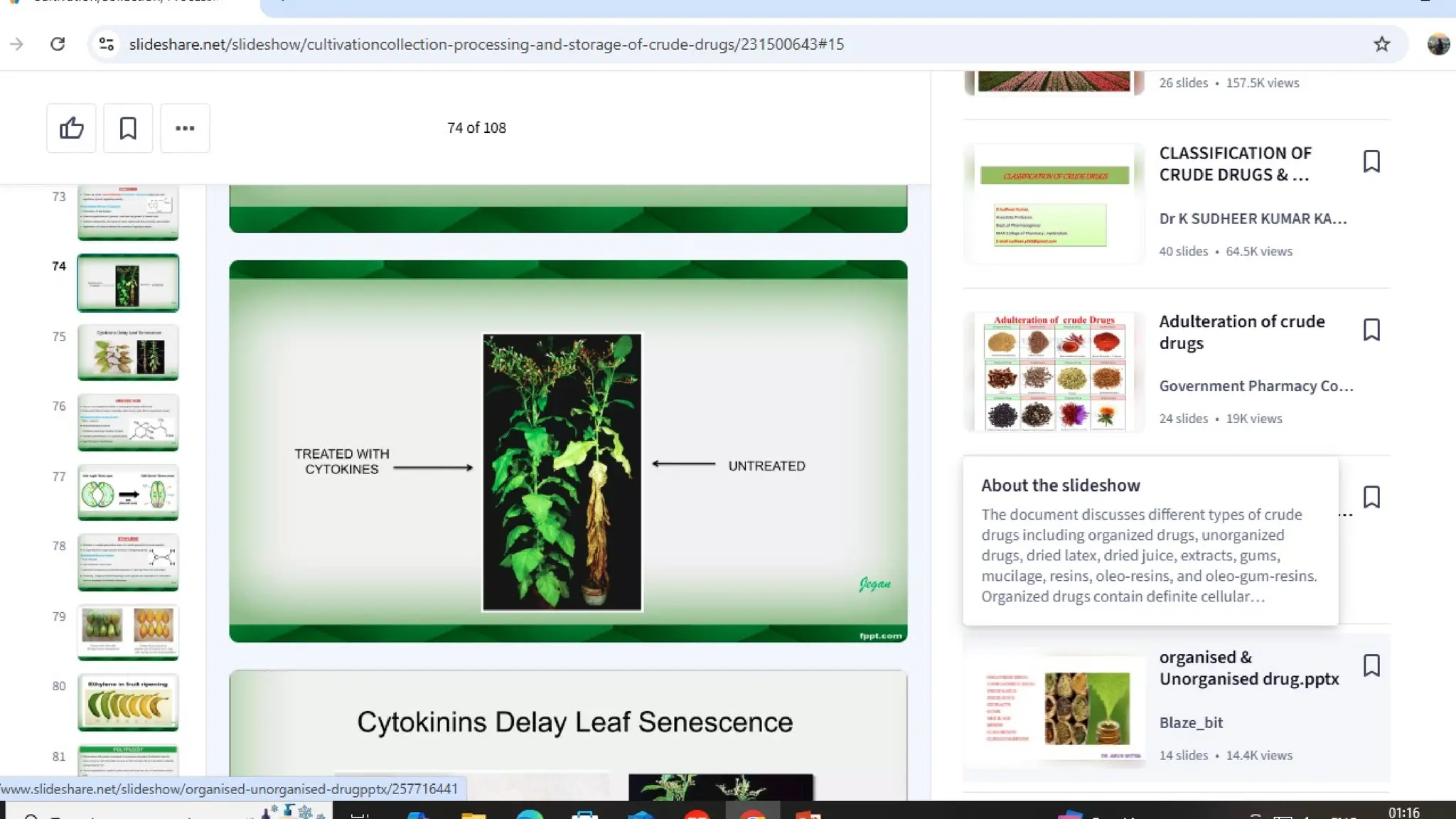1456x819 pixels.
Task: Click the 74 of 108 slide counter
Action: (x=476, y=128)
